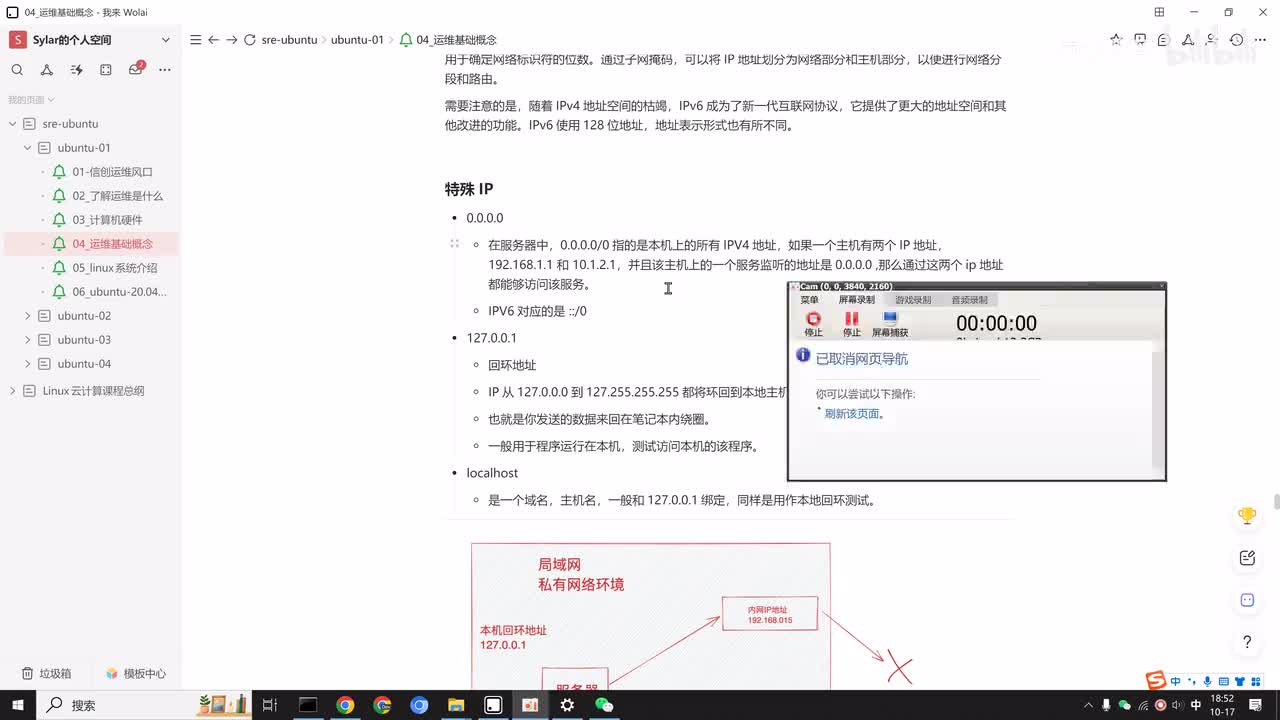The height and width of the screenshot is (720, 1280).
Task: Click the Sogou input method S icon
Action: pos(1155,681)
